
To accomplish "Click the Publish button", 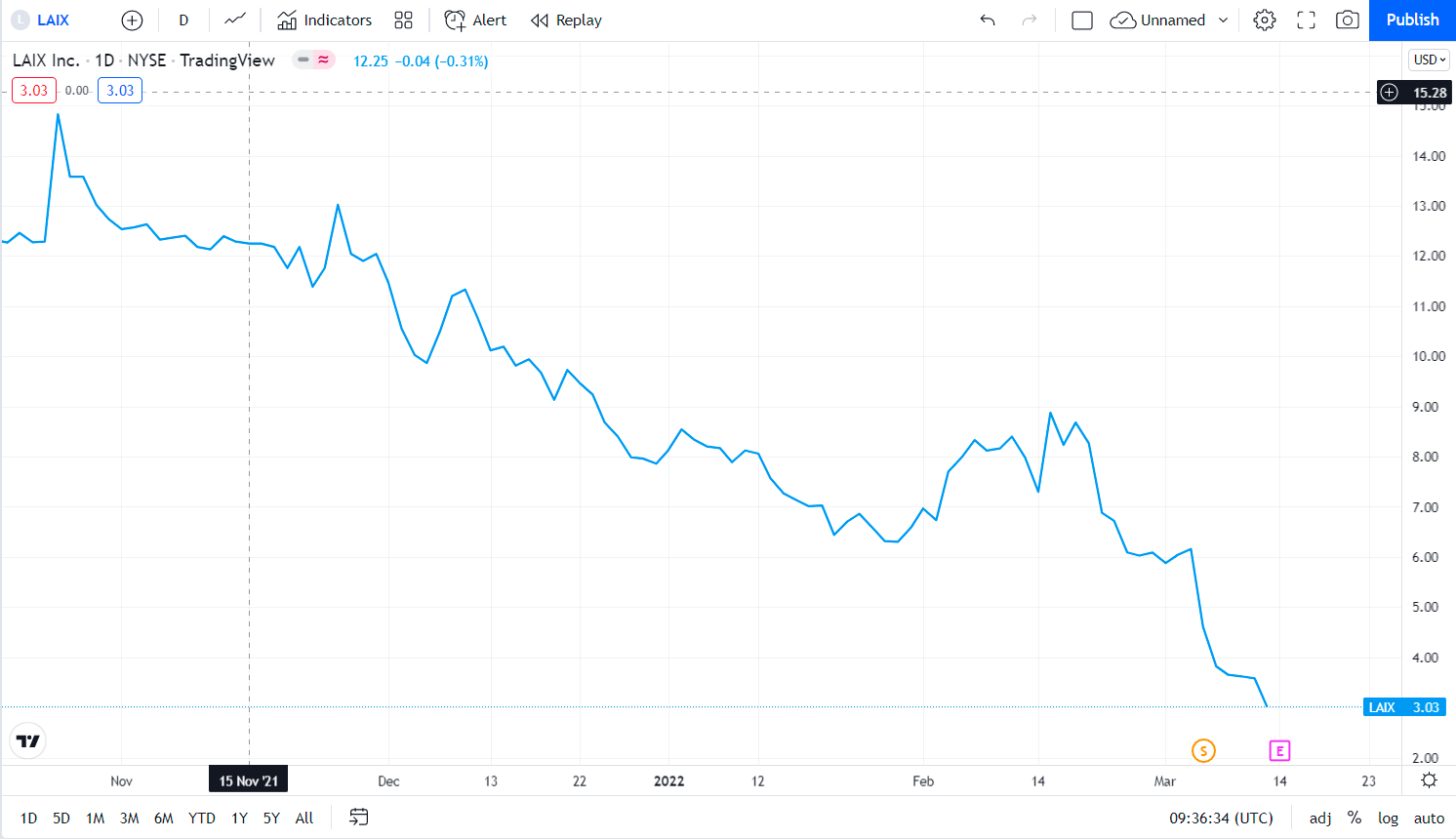I will 1412,20.
